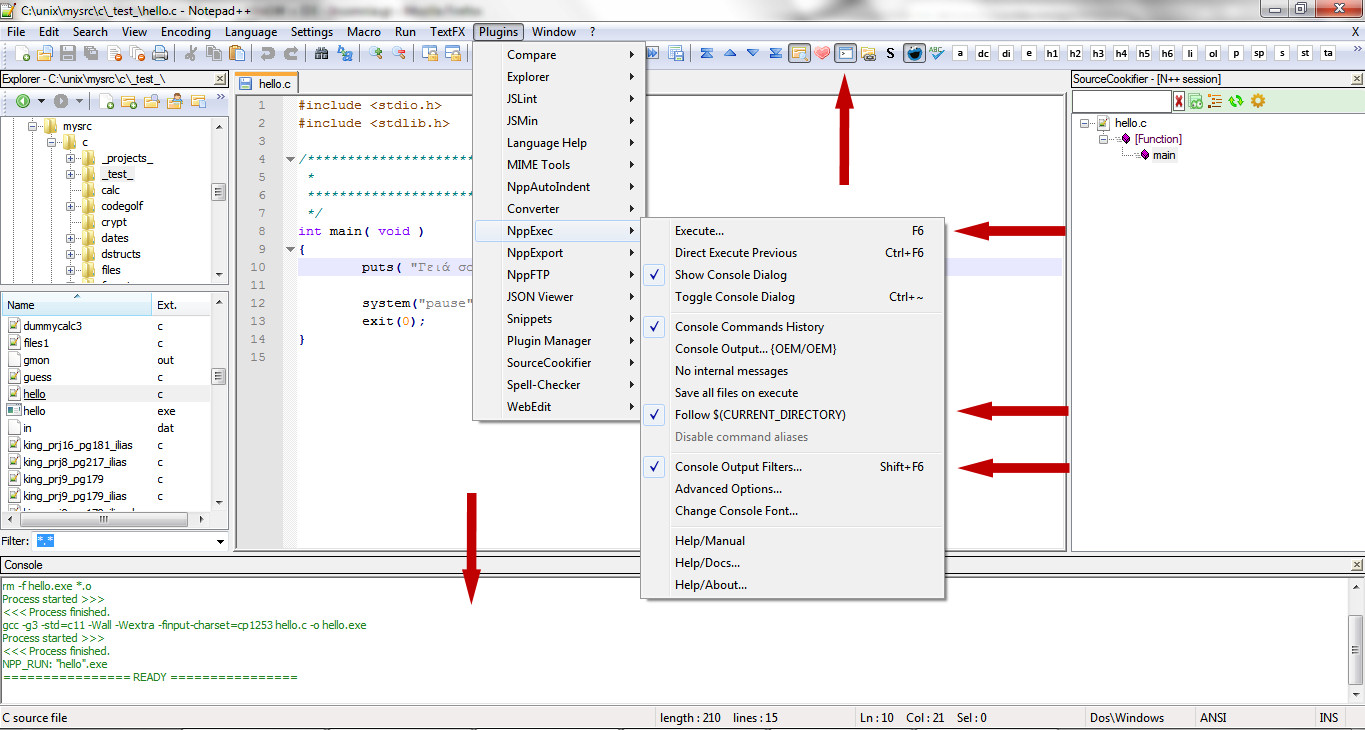This screenshot has width=1365, height=730.
Task: Click red X clear icon in SourceCookifier
Action: [x=1179, y=101]
